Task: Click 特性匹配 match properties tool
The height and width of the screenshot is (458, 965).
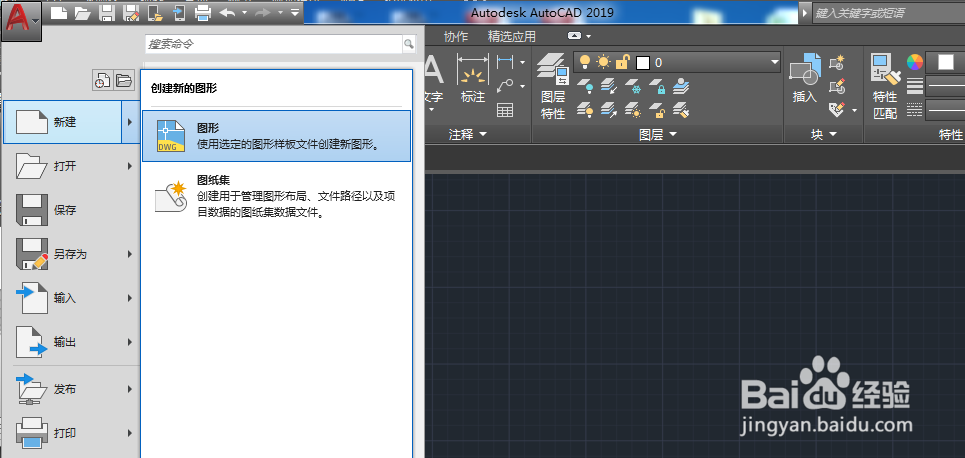Action: point(886,86)
